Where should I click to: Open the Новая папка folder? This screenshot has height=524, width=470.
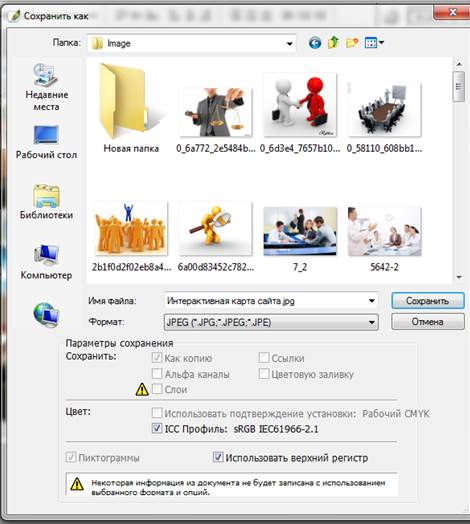click(x=131, y=108)
